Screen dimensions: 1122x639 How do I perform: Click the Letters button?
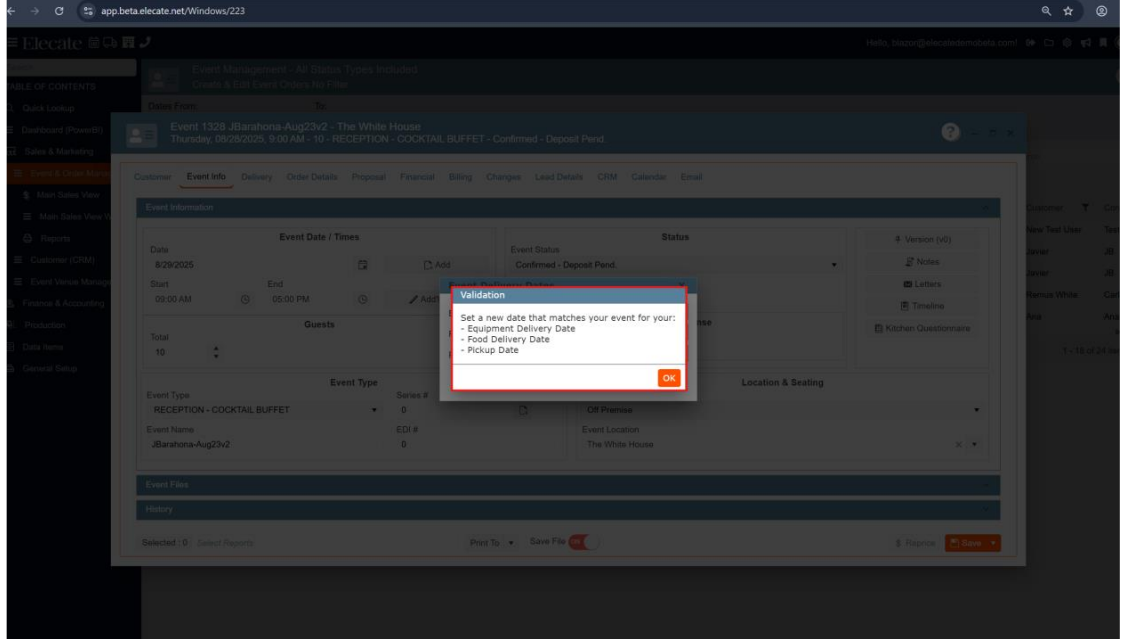(922, 284)
